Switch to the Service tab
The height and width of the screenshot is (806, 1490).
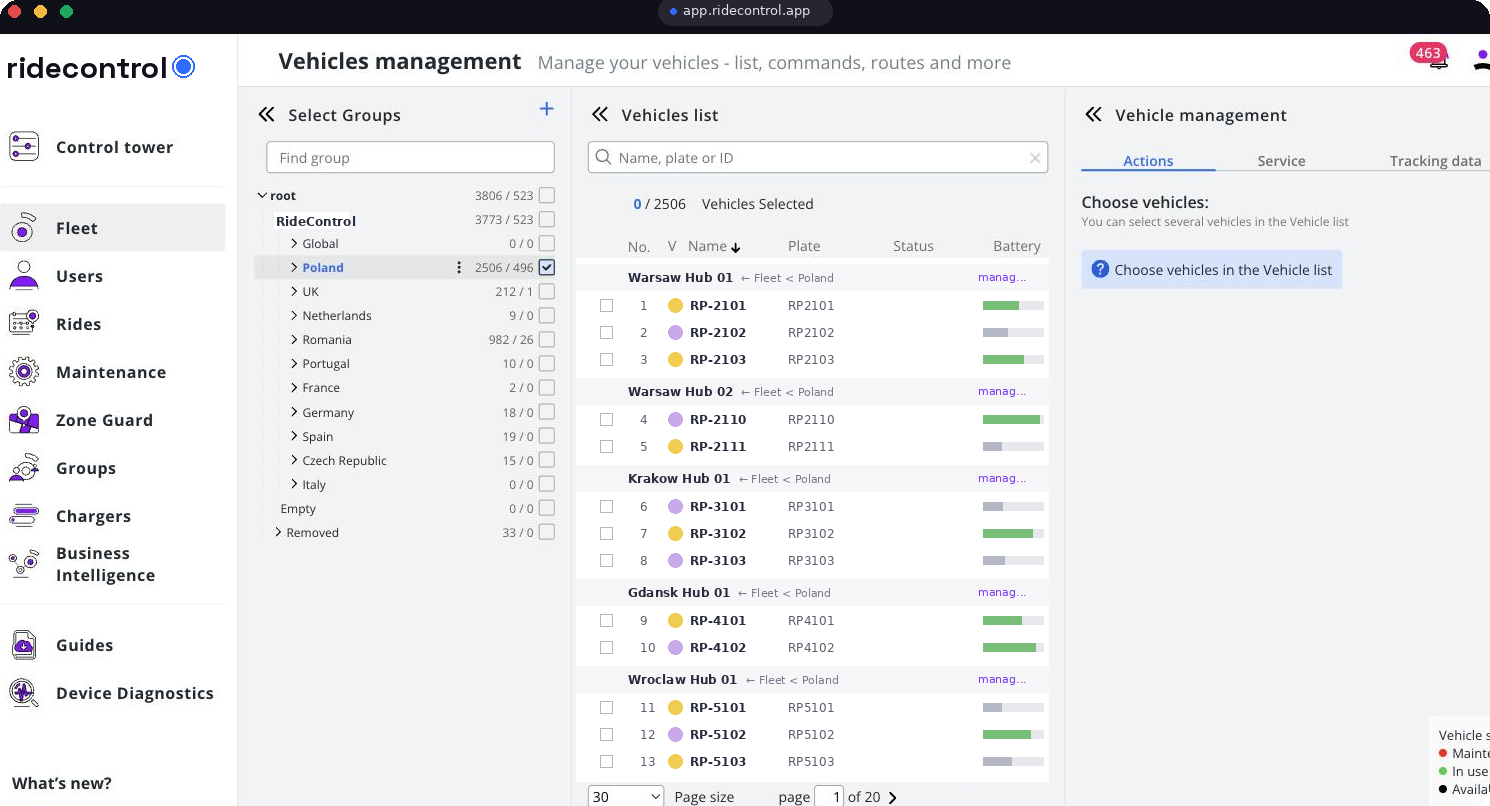(x=1281, y=161)
